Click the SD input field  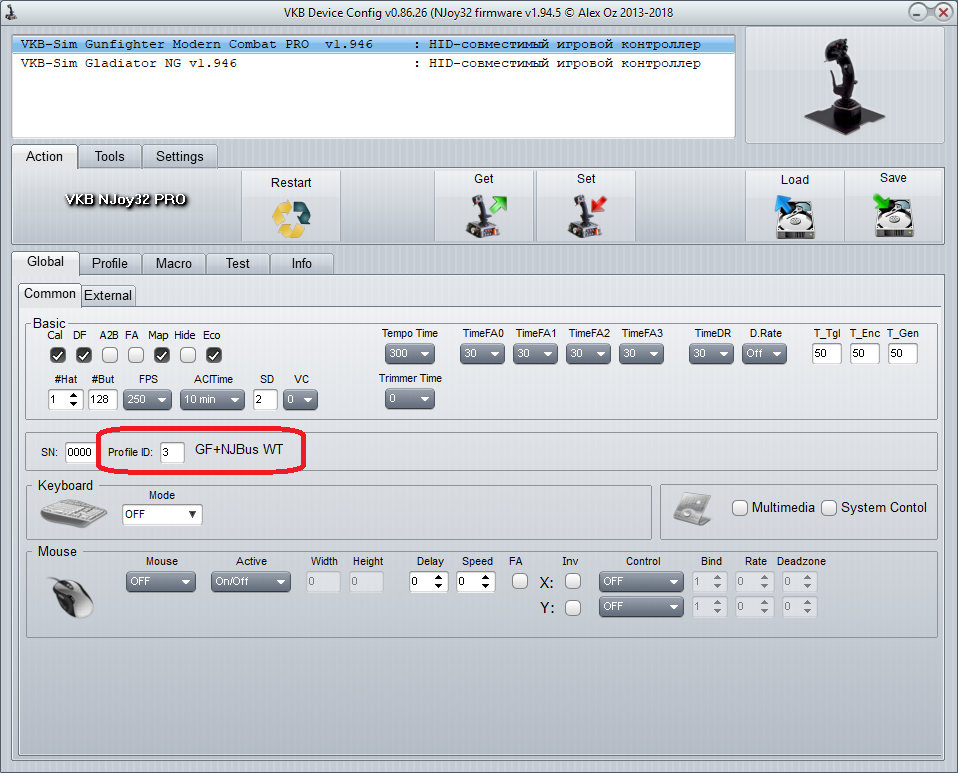coord(265,399)
